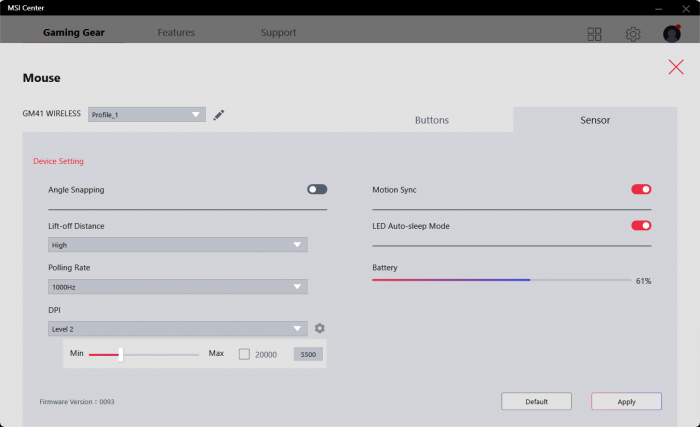
Task: Close the MSI Center window
Action: 686,8
